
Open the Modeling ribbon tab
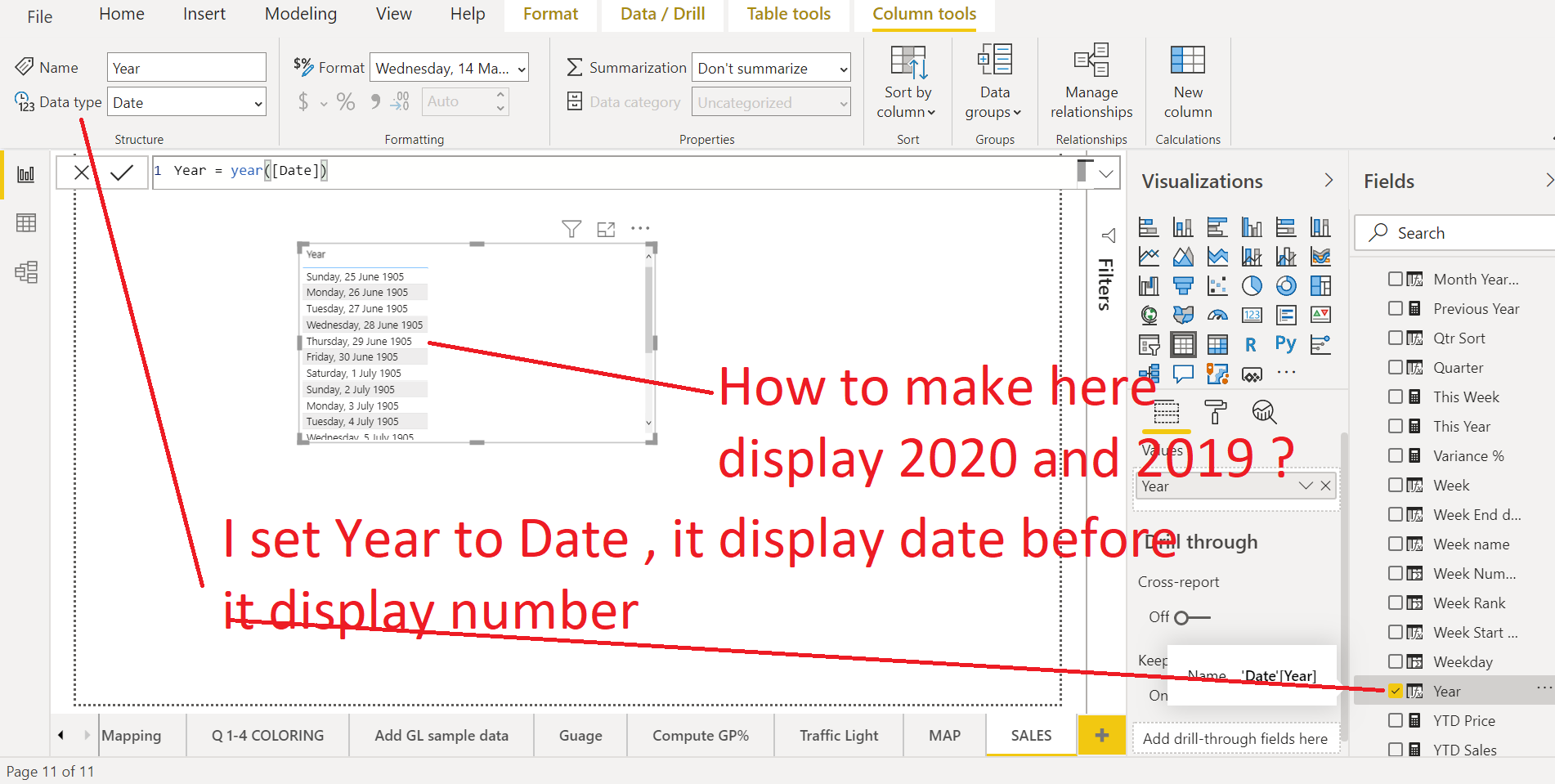[301, 14]
